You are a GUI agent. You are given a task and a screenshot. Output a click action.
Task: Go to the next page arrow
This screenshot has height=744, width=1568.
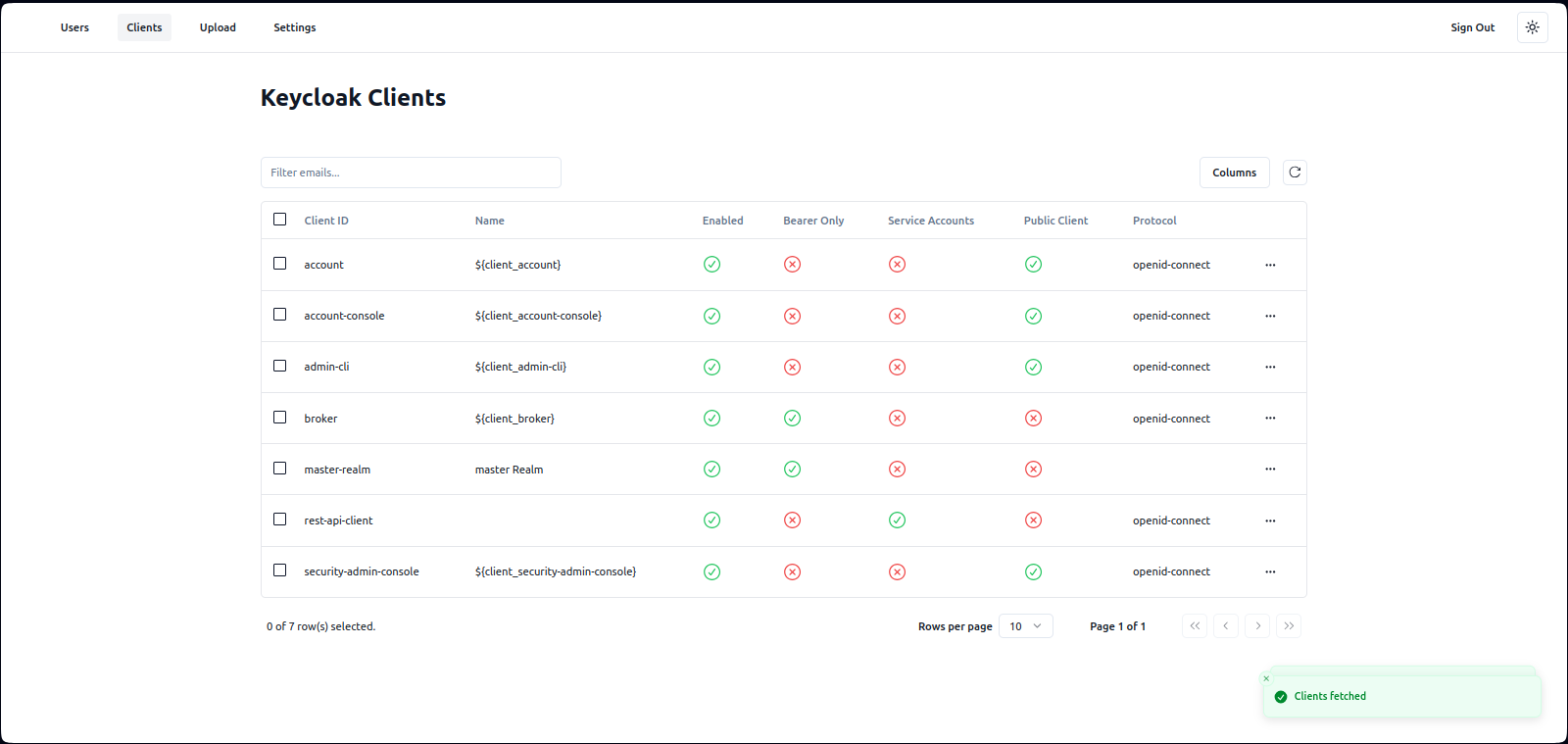tap(1257, 626)
